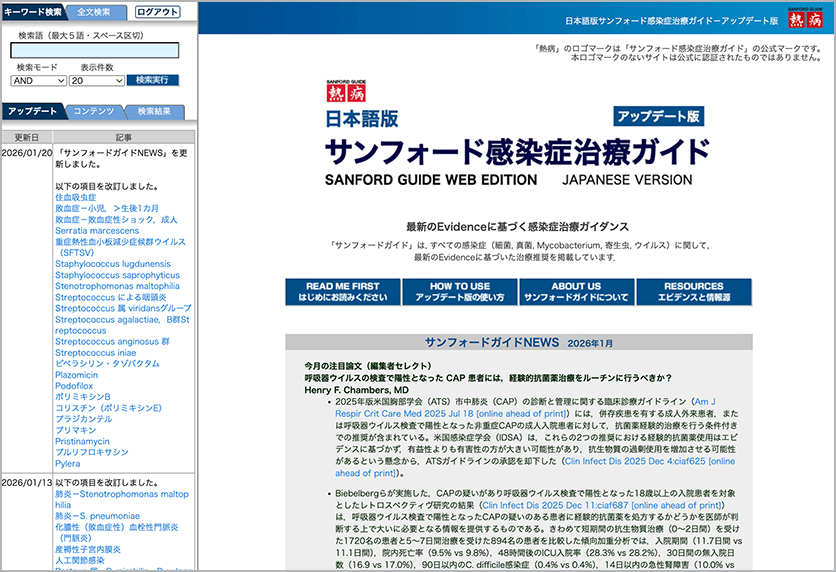Open the 産褥性子宮内膜炎 link

click(x=88, y=549)
